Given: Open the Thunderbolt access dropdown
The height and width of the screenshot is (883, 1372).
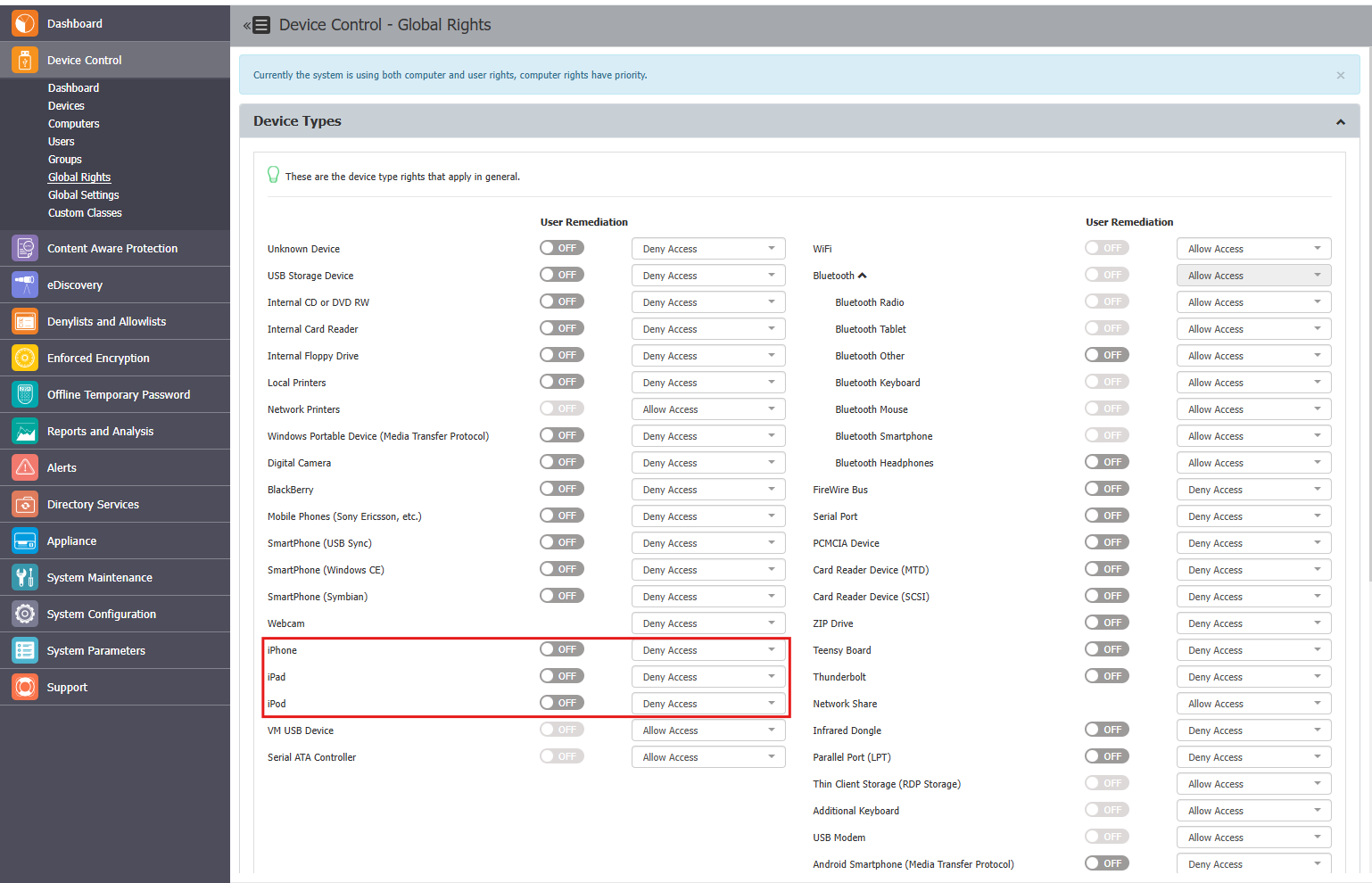Looking at the screenshot, I should coord(1253,677).
